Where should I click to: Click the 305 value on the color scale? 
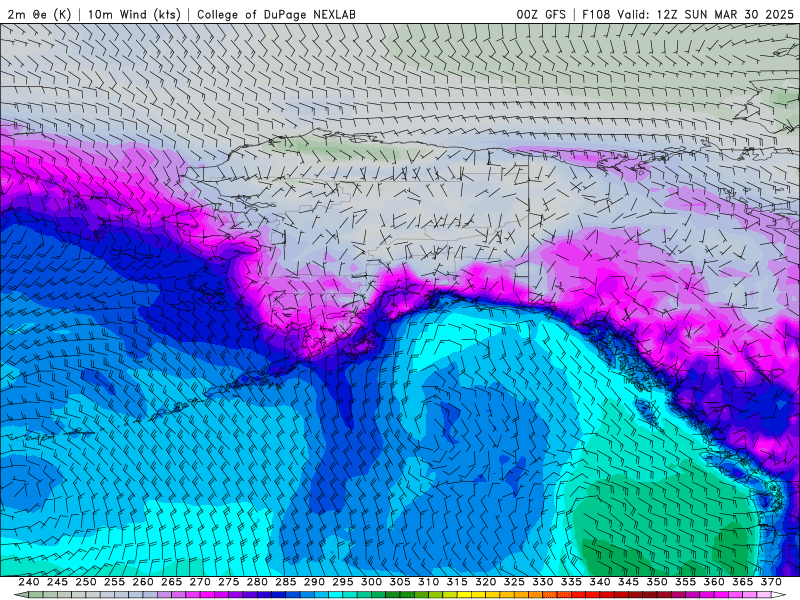(400, 582)
